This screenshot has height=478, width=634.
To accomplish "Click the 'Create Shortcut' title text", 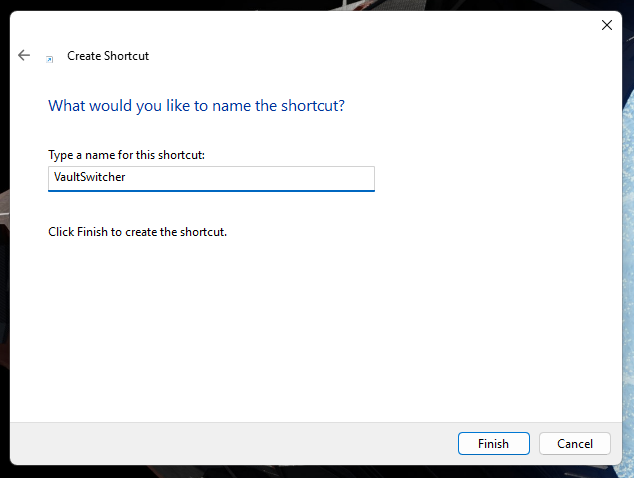I will (108, 56).
